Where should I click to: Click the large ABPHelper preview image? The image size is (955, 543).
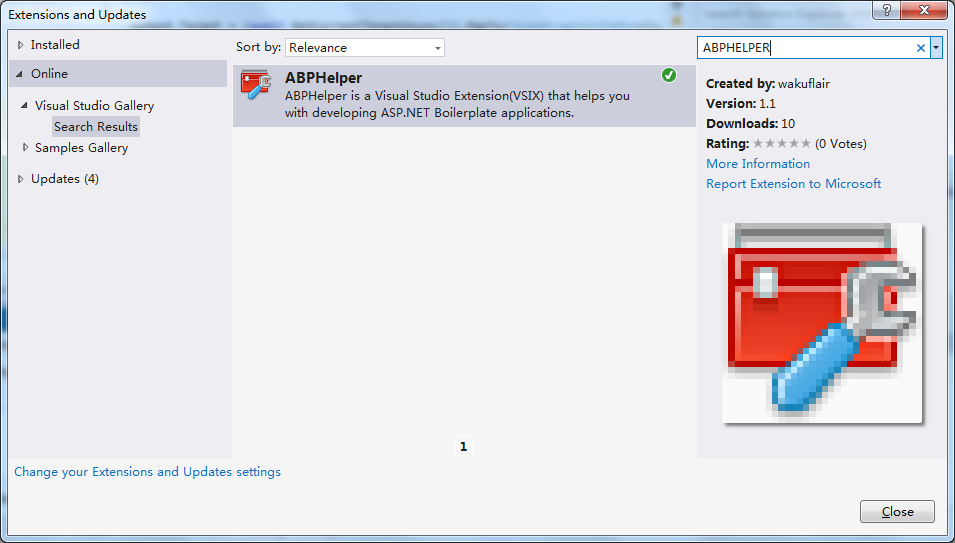pyautogui.click(x=822, y=323)
